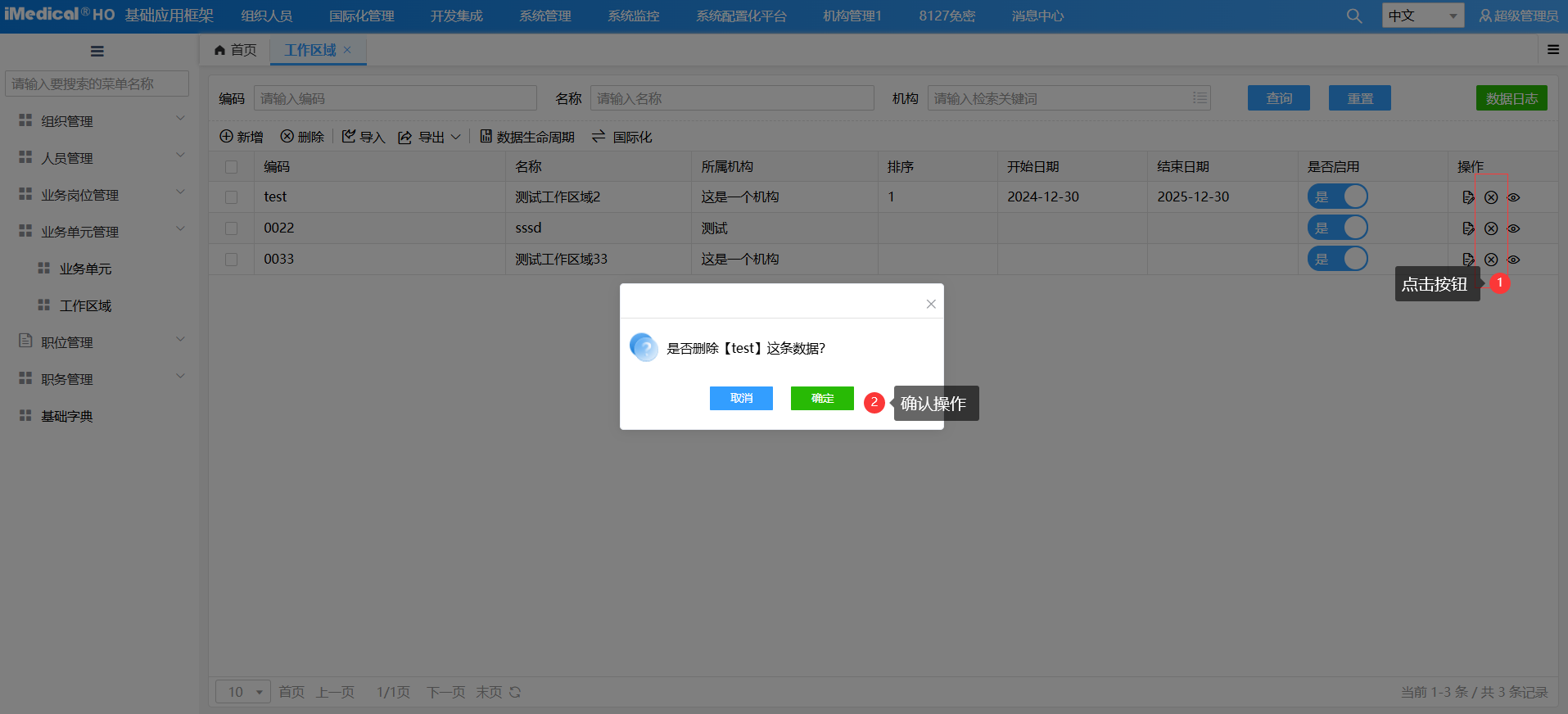Tick the select-all checkbox in table header
This screenshot has width=1568, height=714.
[x=232, y=167]
